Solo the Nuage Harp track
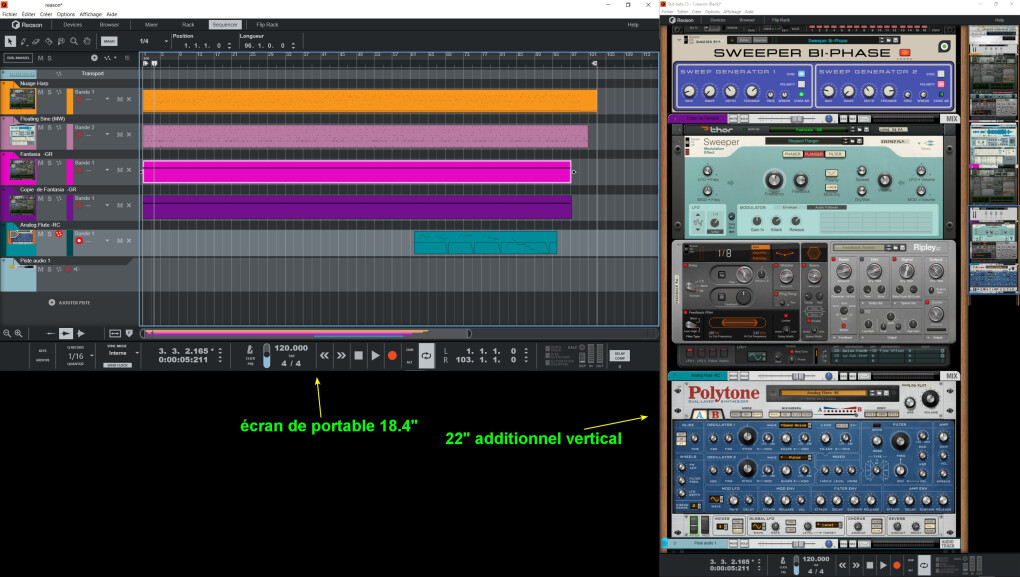This screenshot has width=1020, height=577. pos(49,92)
